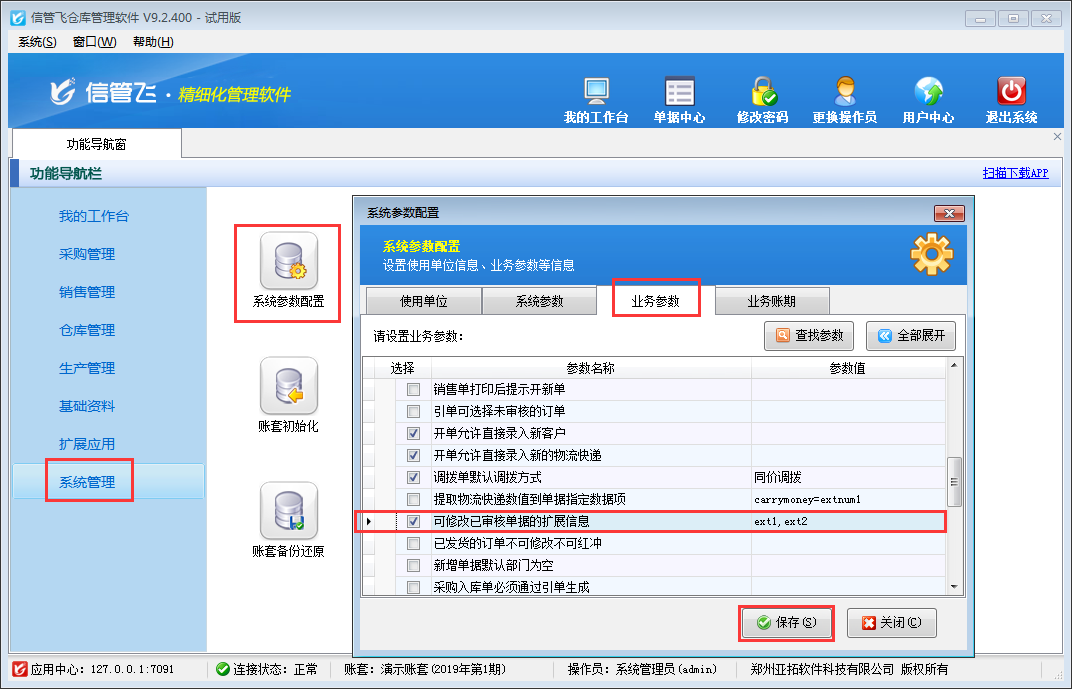This screenshot has width=1072, height=689.
Task: Click the 保存(S) button
Action: pos(787,622)
